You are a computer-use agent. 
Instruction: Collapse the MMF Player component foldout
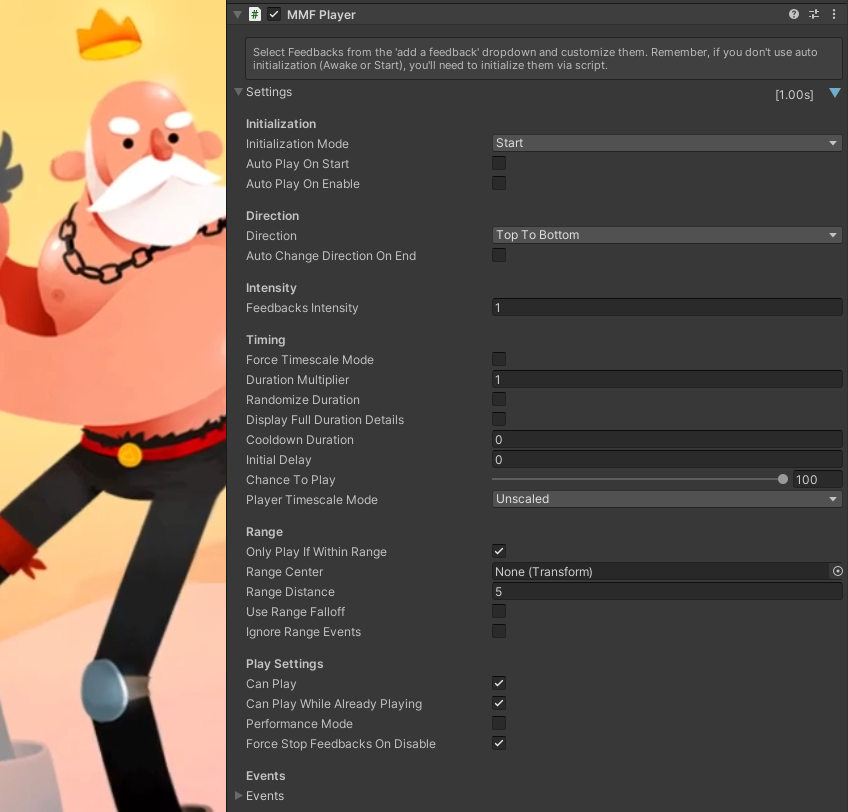[x=237, y=15]
